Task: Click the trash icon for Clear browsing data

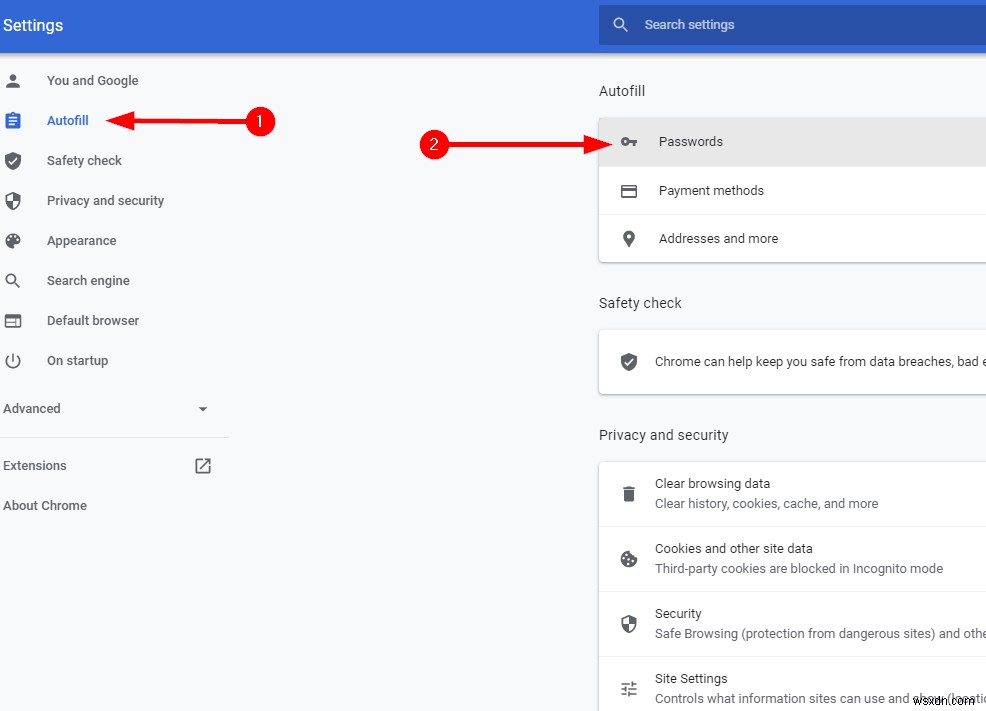Action: point(629,494)
